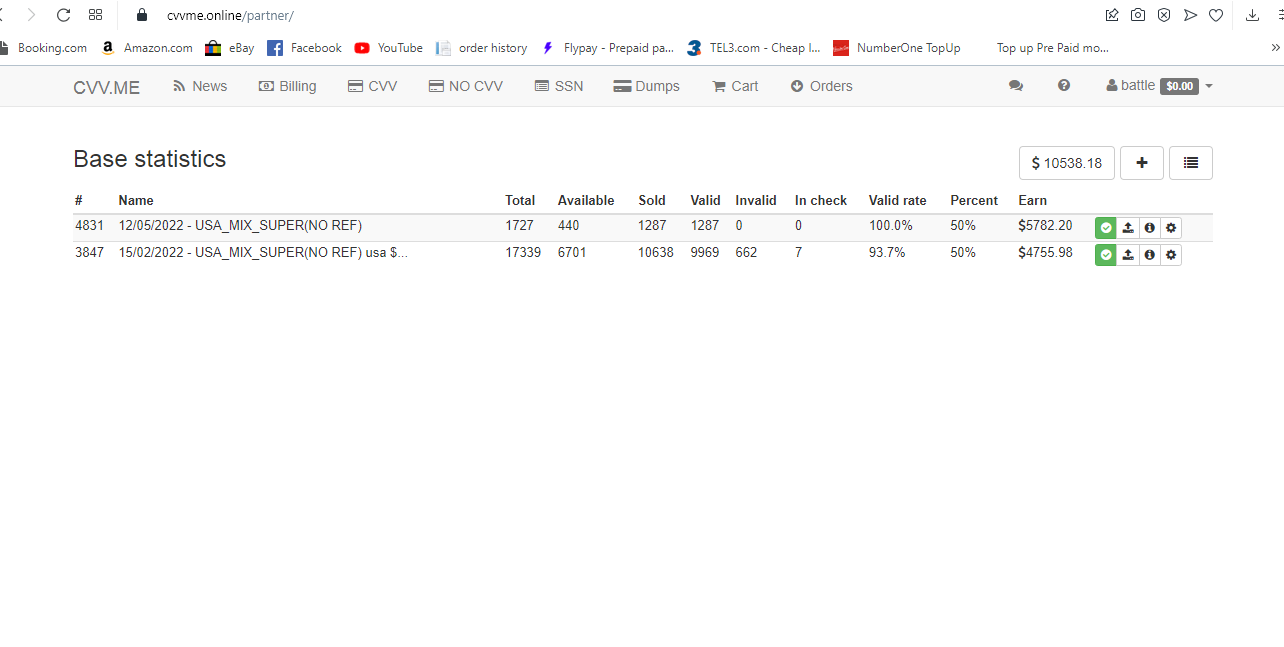Open the eBay bookmark

230,47
